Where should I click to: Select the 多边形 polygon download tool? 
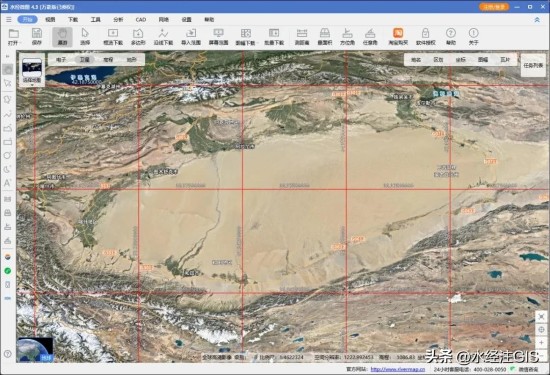(x=138, y=36)
